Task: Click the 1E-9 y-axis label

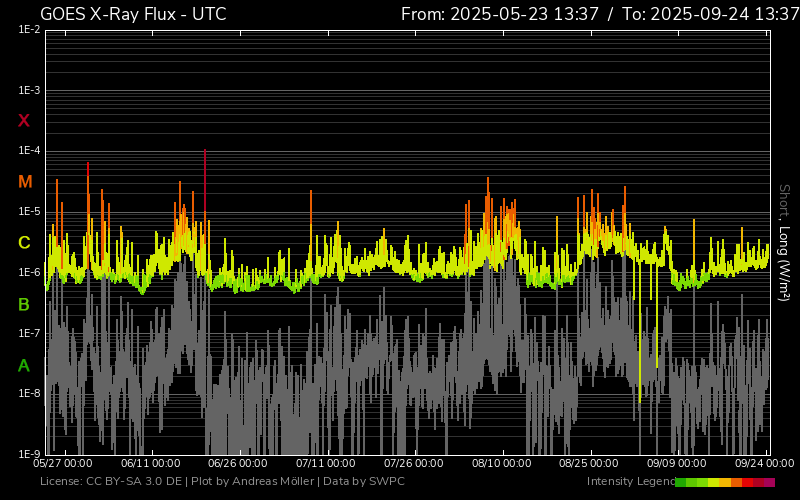Action: [29, 454]
